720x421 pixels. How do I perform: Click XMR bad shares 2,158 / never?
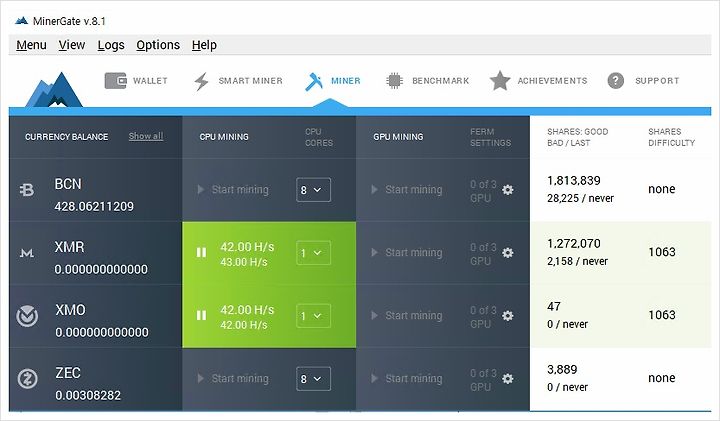point(577,261)
